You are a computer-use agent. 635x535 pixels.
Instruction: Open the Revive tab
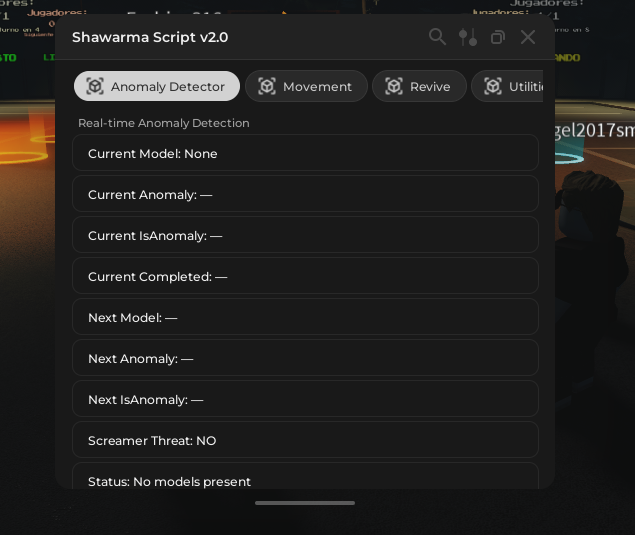(430, 87)
